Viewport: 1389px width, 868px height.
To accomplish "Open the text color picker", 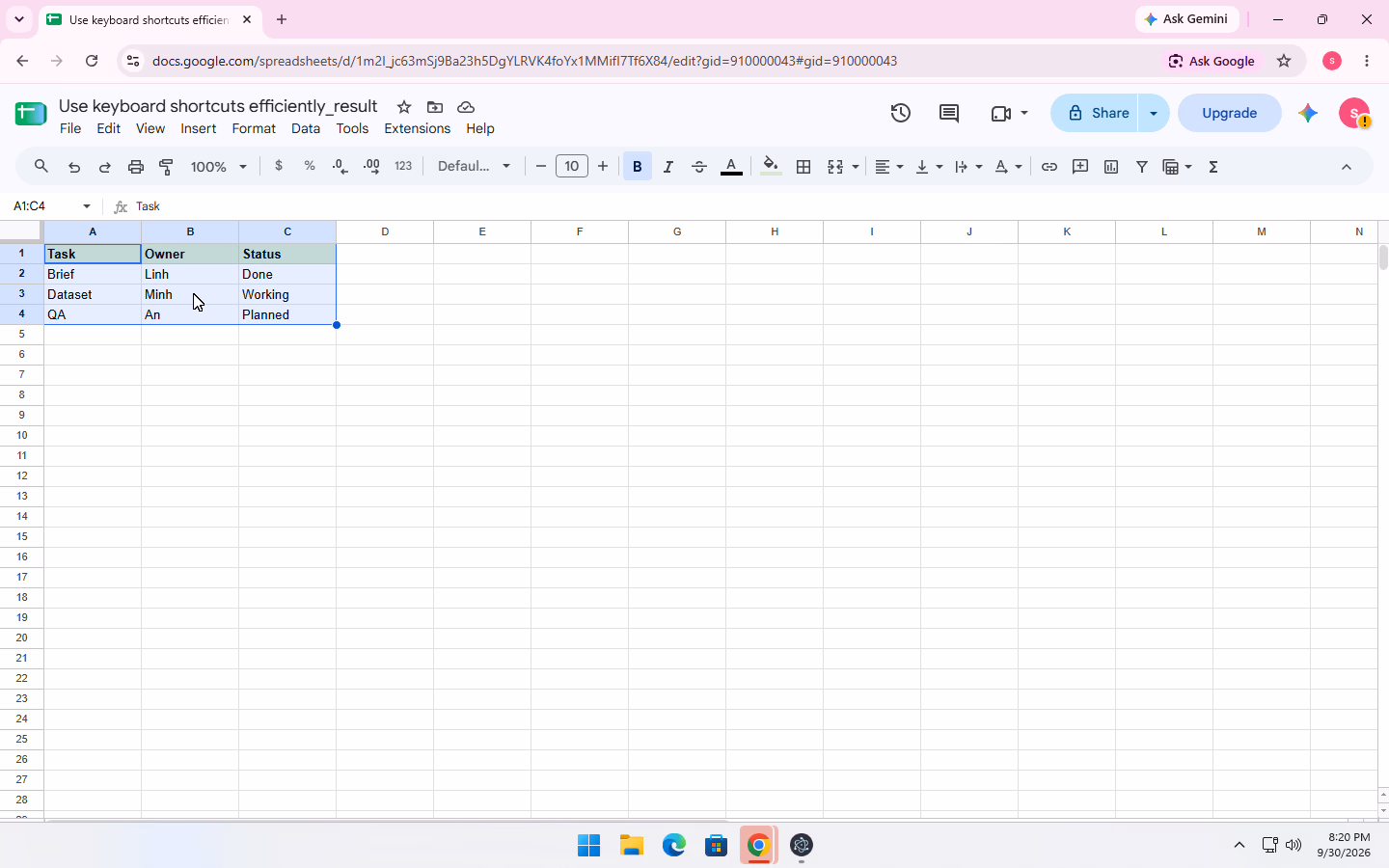I will (x=731, y=167).
